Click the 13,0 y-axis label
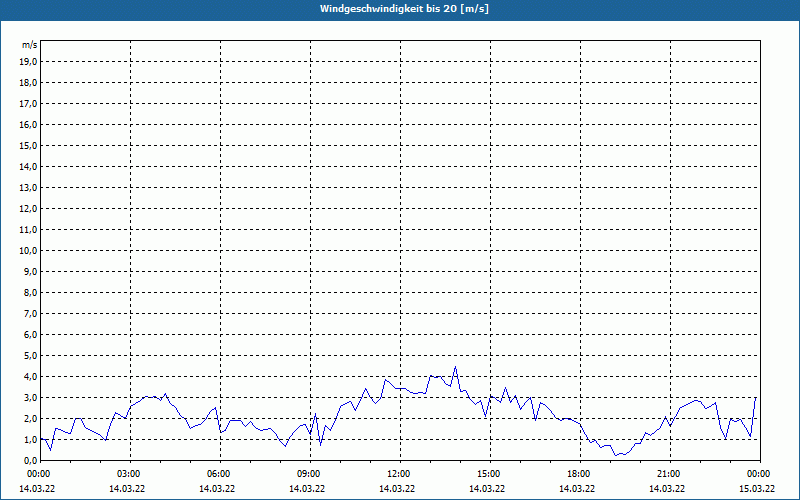Screen dimensions: 800x500 click(x=29, y=188)
